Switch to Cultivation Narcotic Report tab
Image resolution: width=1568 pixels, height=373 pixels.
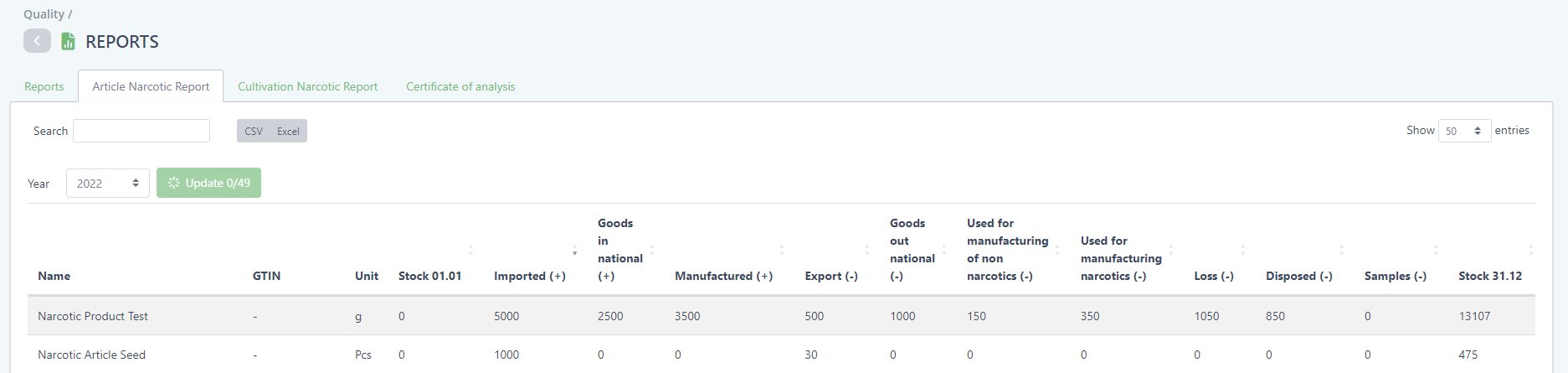click(x=307, y=86)
